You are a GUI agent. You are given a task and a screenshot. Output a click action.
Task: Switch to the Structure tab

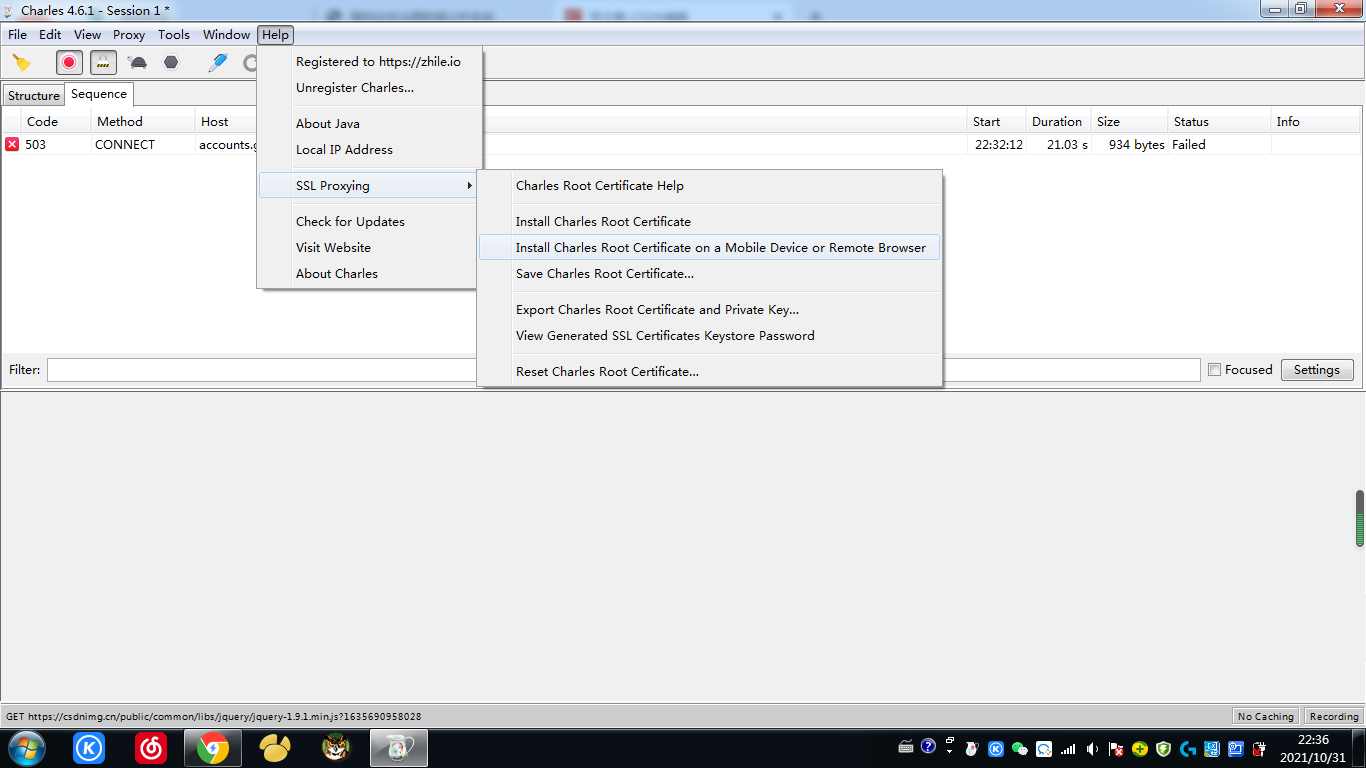[x=34, y=95]
